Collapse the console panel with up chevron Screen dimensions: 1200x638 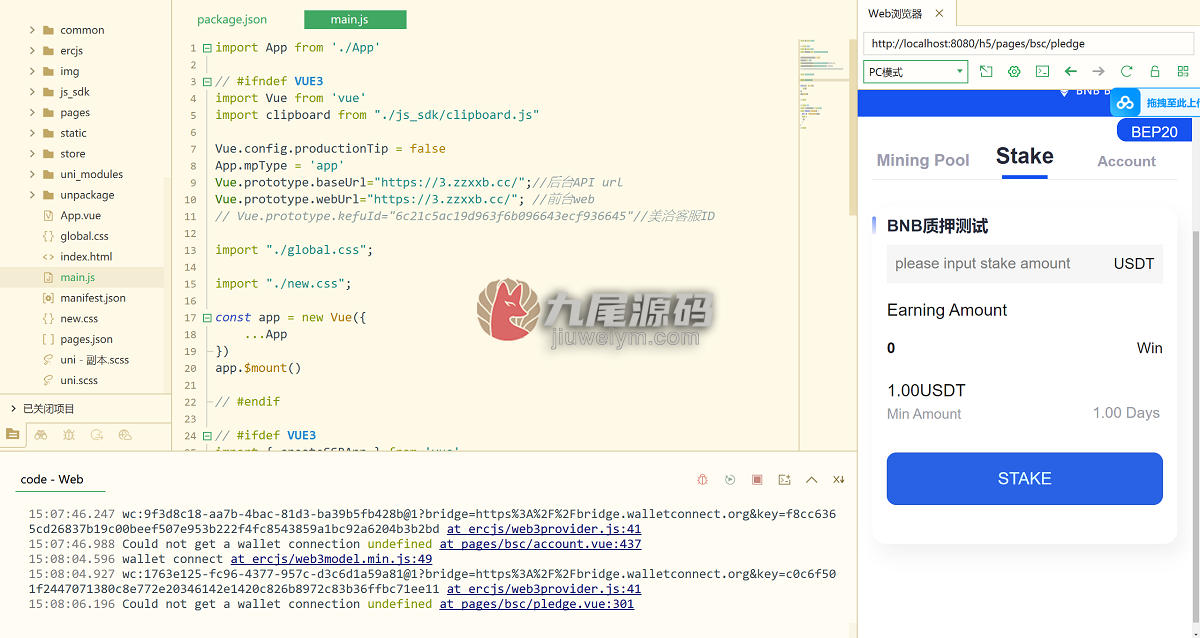[x=811, y=480]
